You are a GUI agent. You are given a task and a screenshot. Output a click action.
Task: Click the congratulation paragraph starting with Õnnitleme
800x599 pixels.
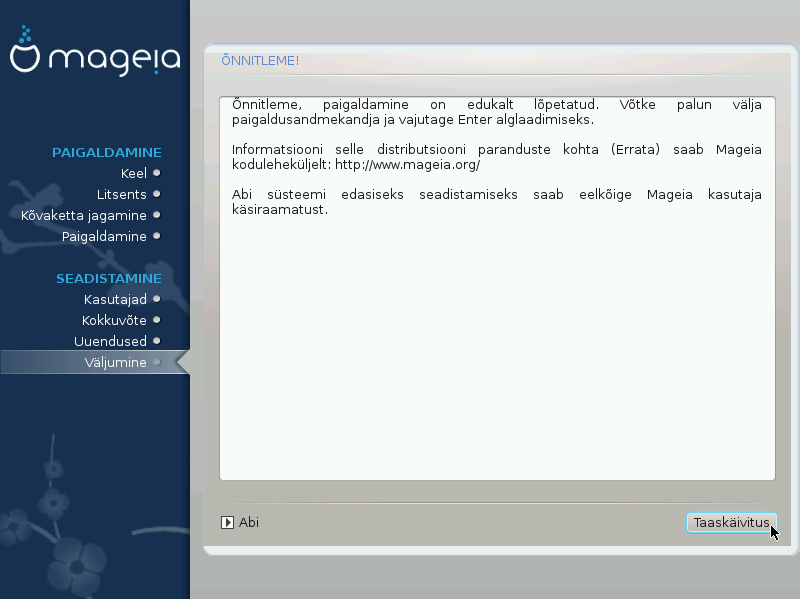point(496,112)
